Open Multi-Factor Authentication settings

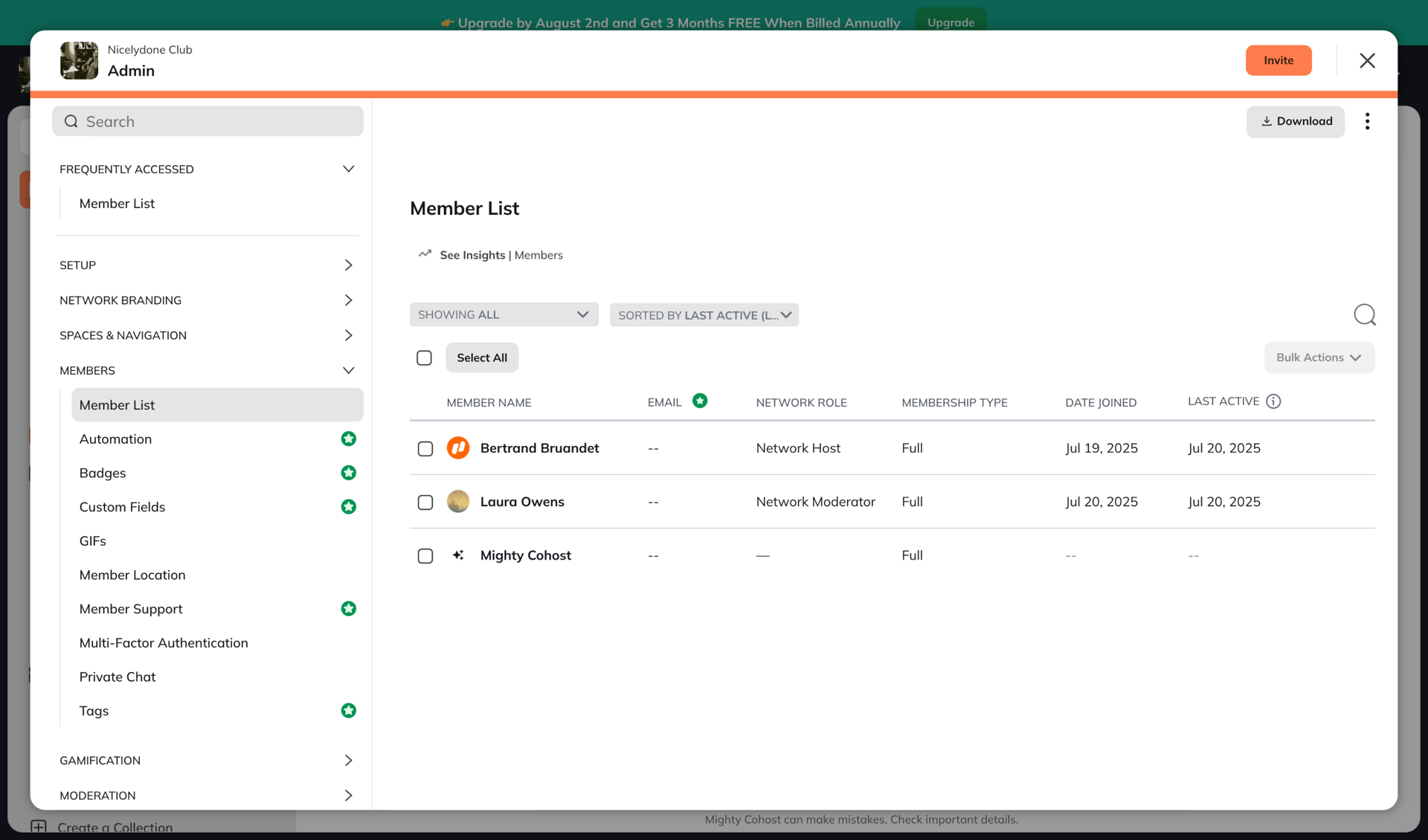[x=164, y=642]
